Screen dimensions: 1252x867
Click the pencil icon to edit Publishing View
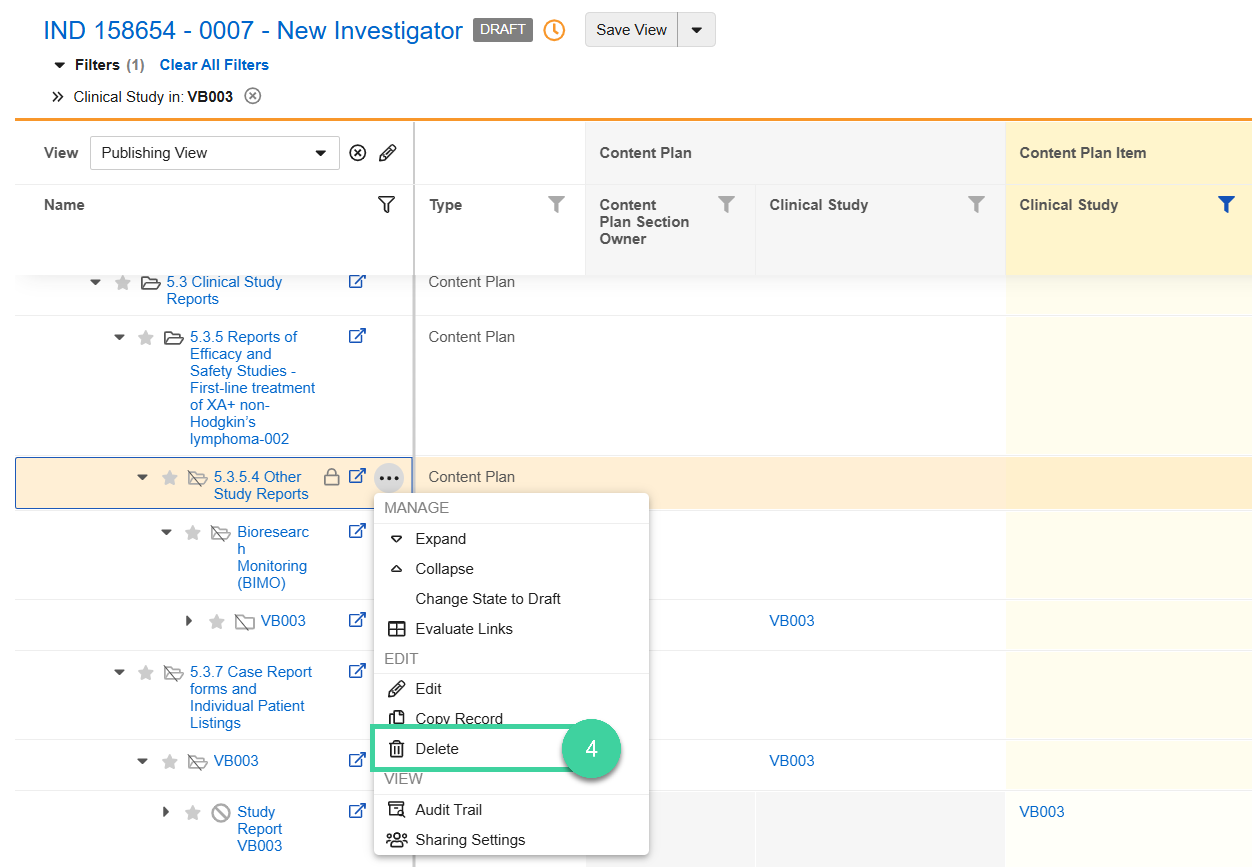coord(388,153)
